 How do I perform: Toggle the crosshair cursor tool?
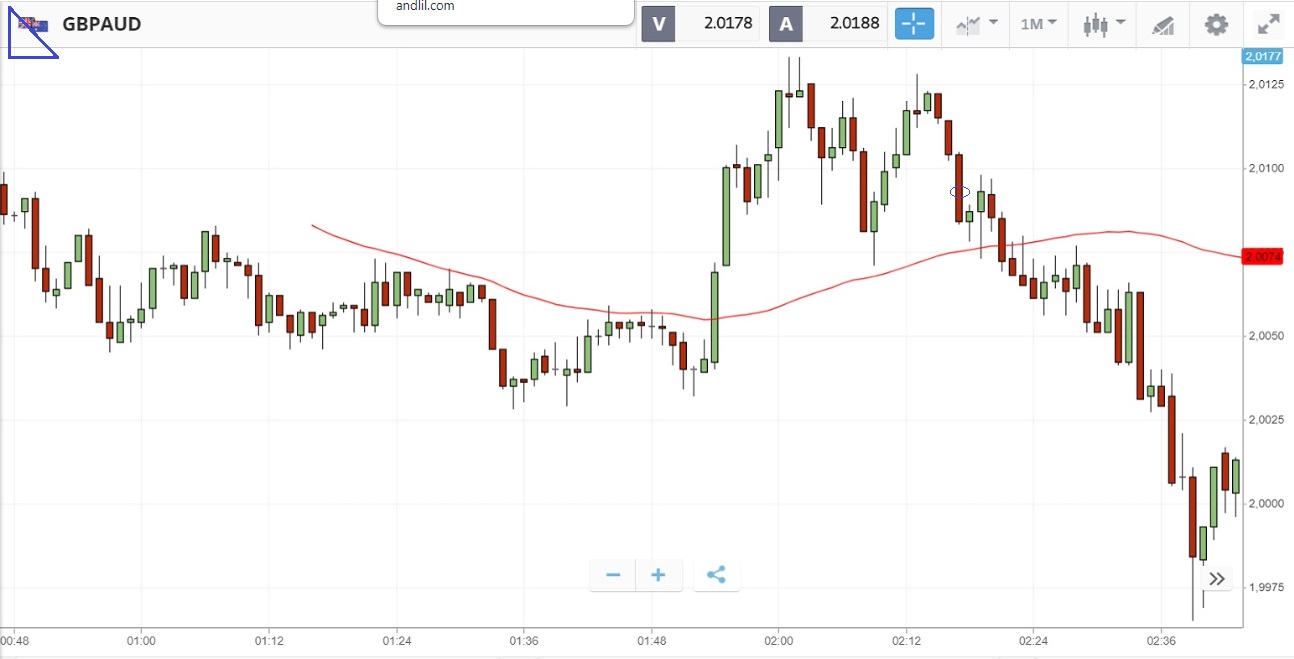coord(914,24)
